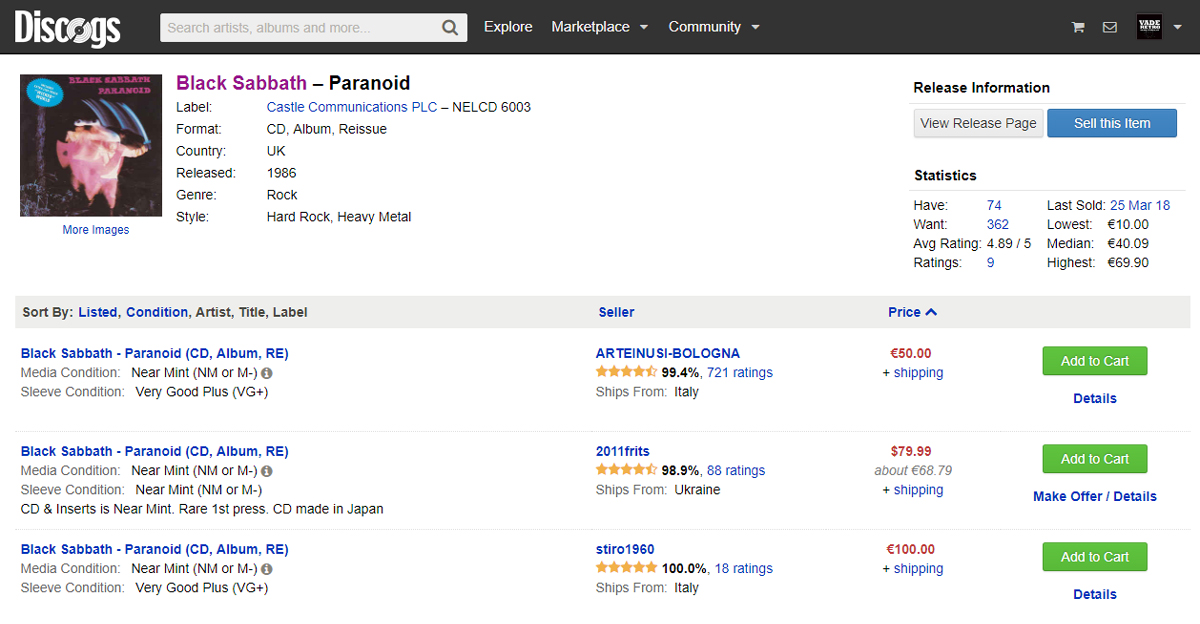Viewport: 1200px width, 624px height.
Task: Click info icon on 2011frits listing media condition
Action: [x=267, y=471]
